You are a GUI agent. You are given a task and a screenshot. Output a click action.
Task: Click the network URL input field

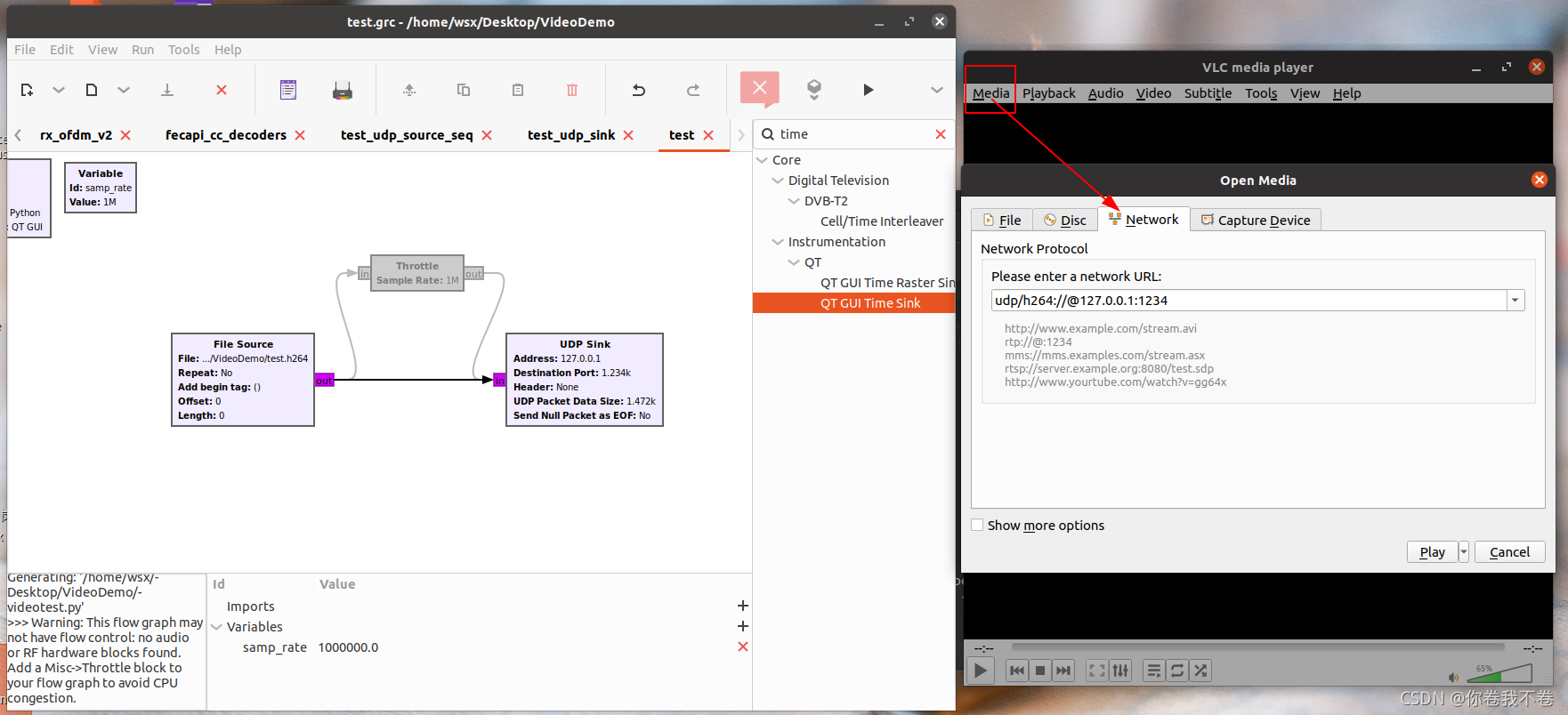pos(1249,301)
